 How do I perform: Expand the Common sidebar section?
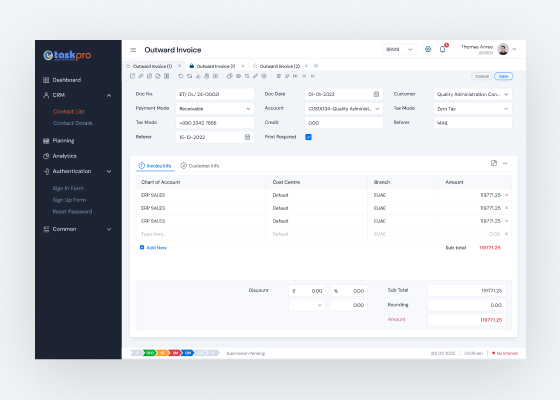click(x=109, y=229)
